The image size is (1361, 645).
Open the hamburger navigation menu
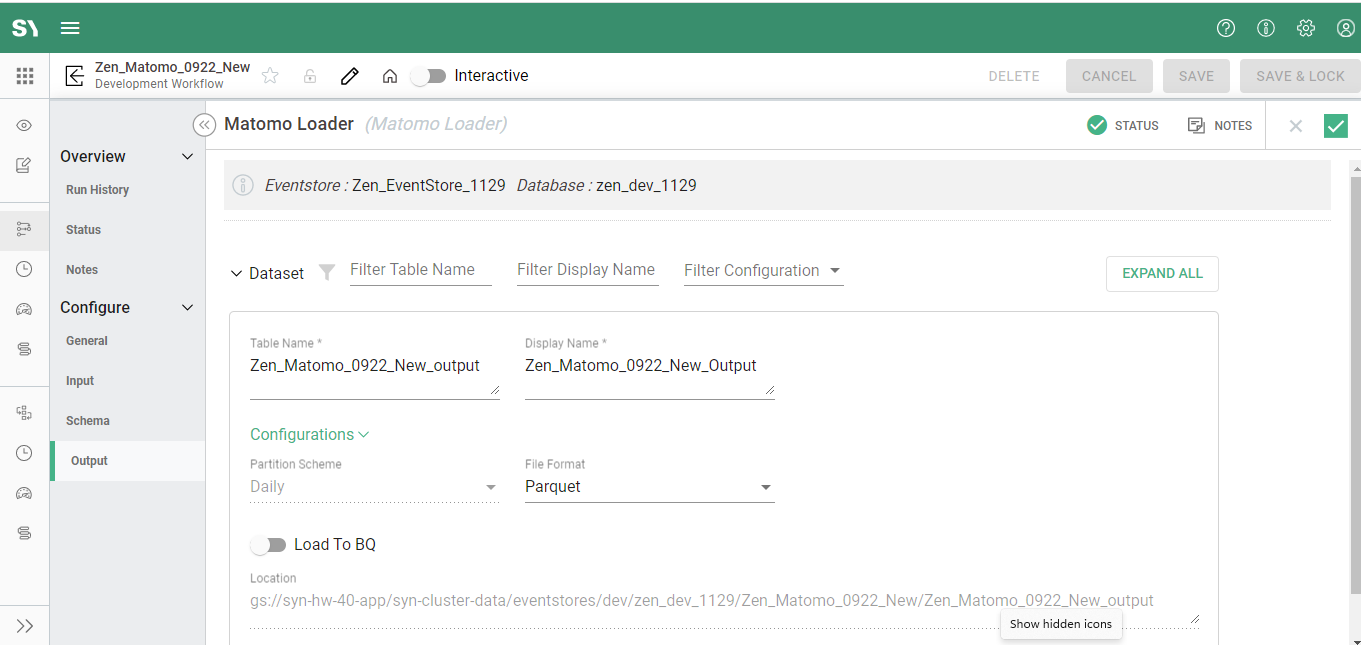pos(70,28)
